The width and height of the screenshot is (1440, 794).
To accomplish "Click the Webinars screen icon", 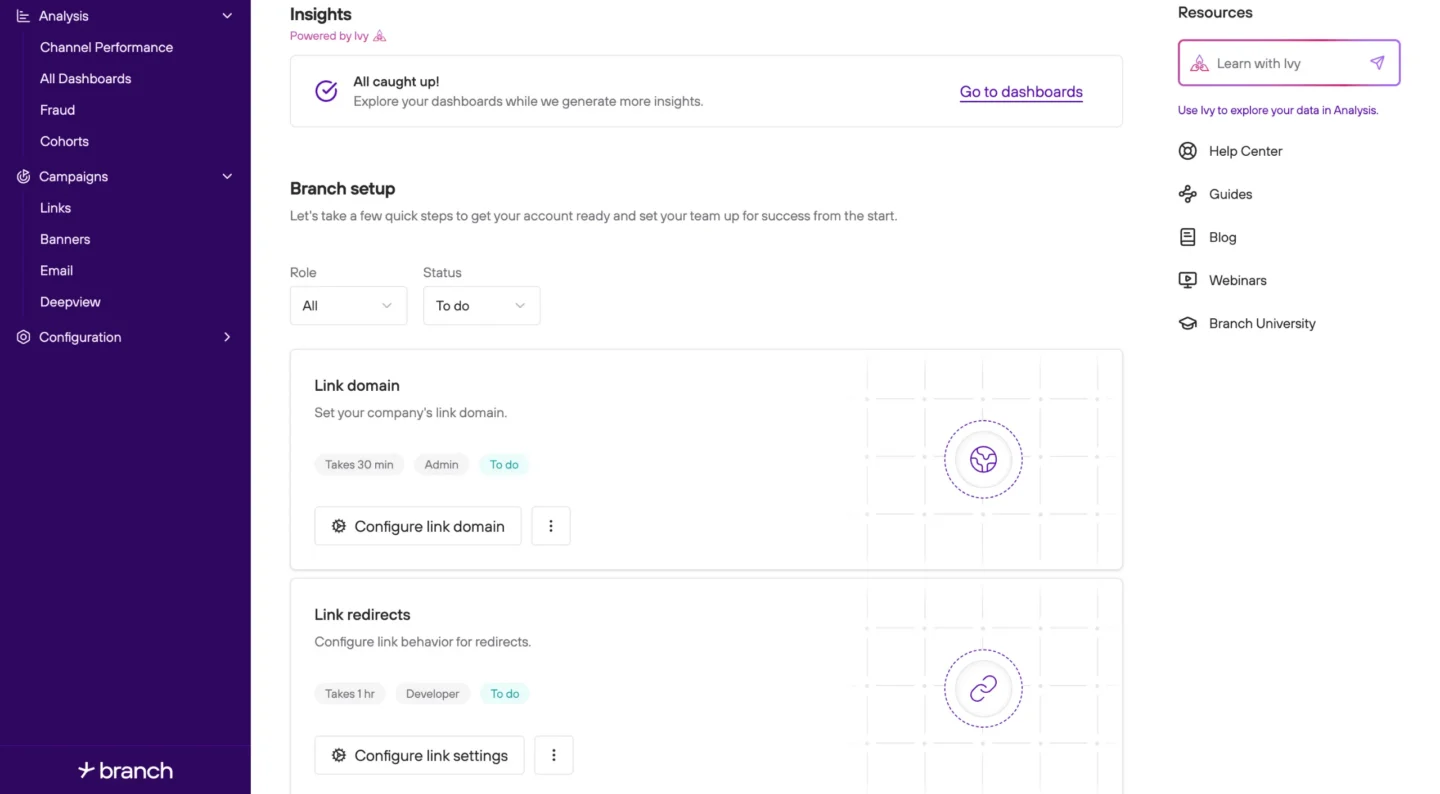I will click(1187, 280).
